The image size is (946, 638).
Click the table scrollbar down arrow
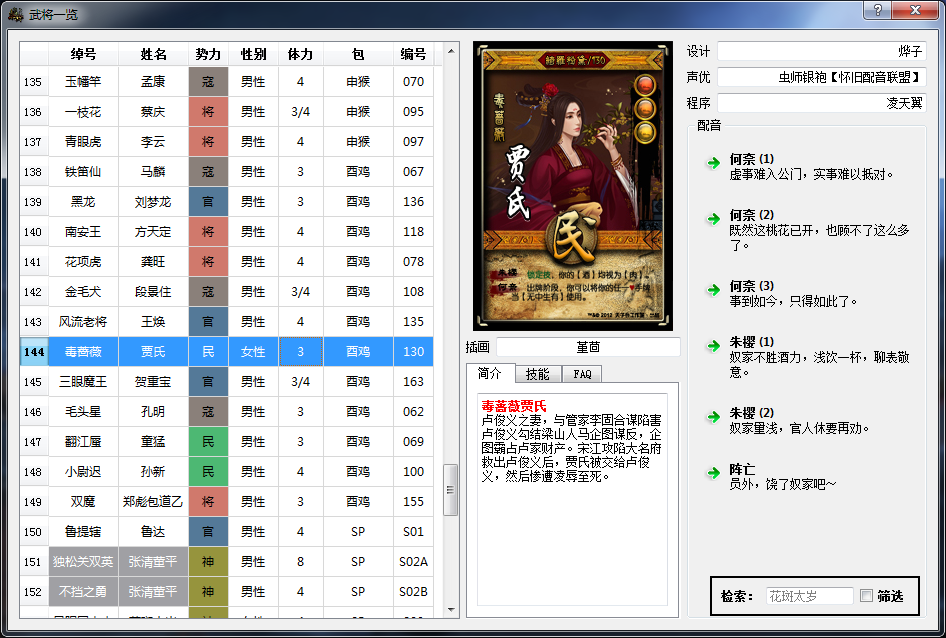(x=451, y=610)
